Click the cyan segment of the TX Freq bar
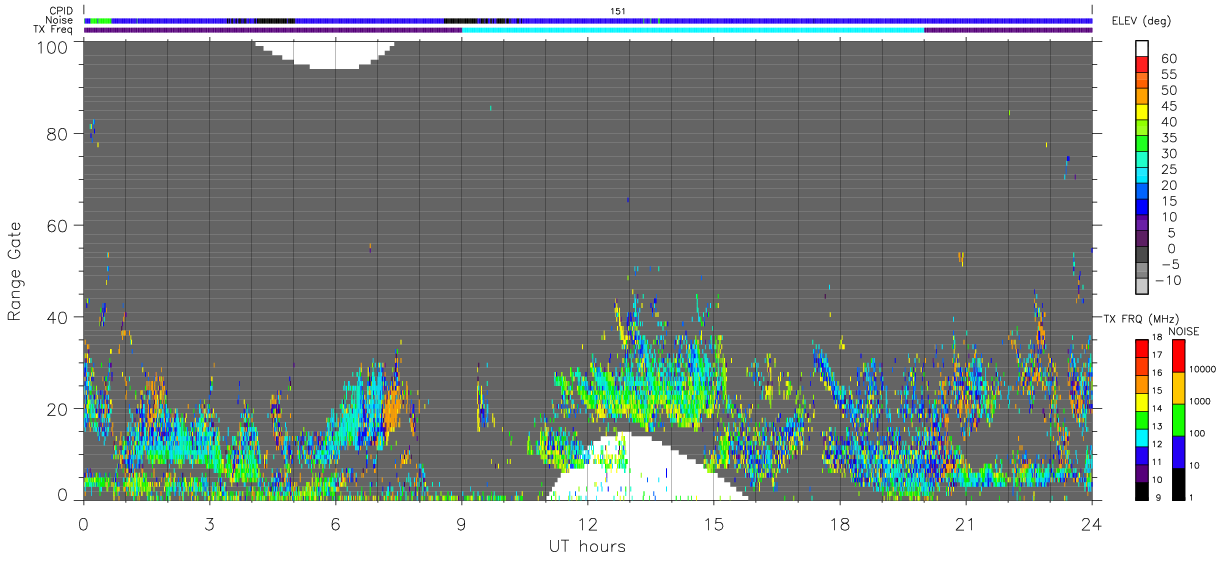This screenshot has height=567, width=1228. (693, 30)
